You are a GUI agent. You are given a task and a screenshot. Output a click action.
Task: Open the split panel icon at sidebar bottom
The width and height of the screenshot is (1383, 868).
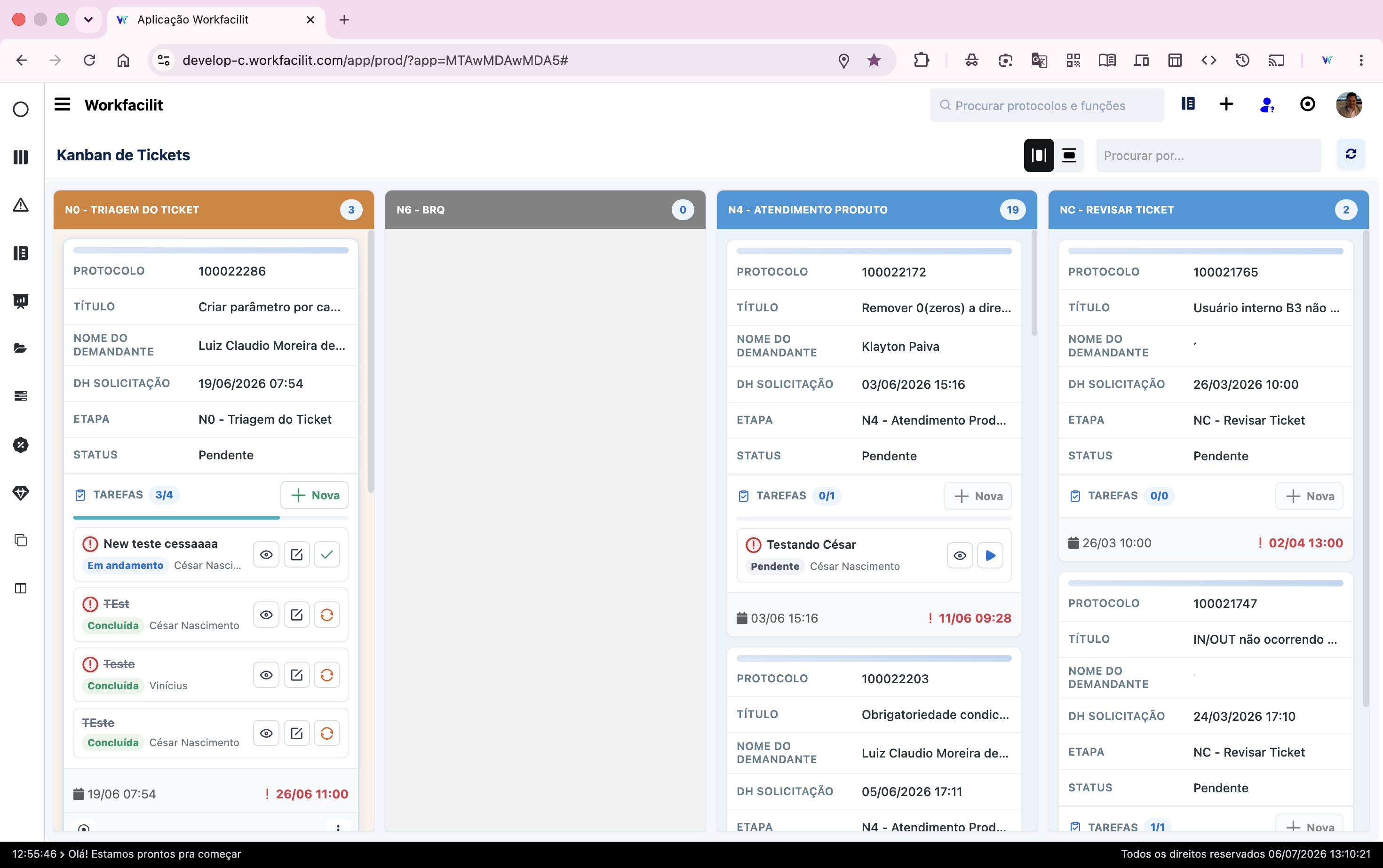tap(21, 588)
